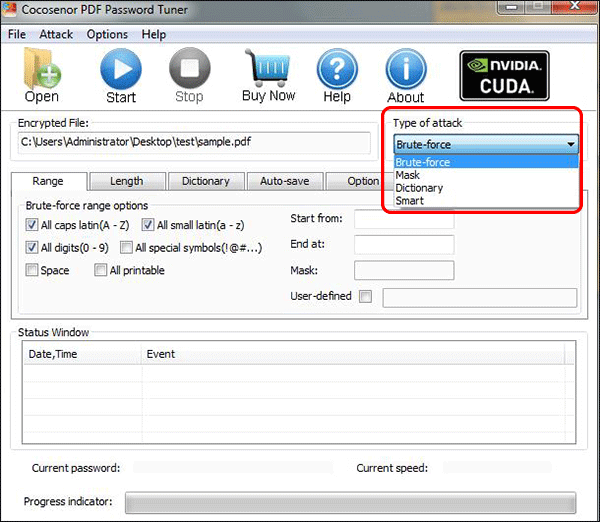Switch to the Range tab

coord(49,181)
